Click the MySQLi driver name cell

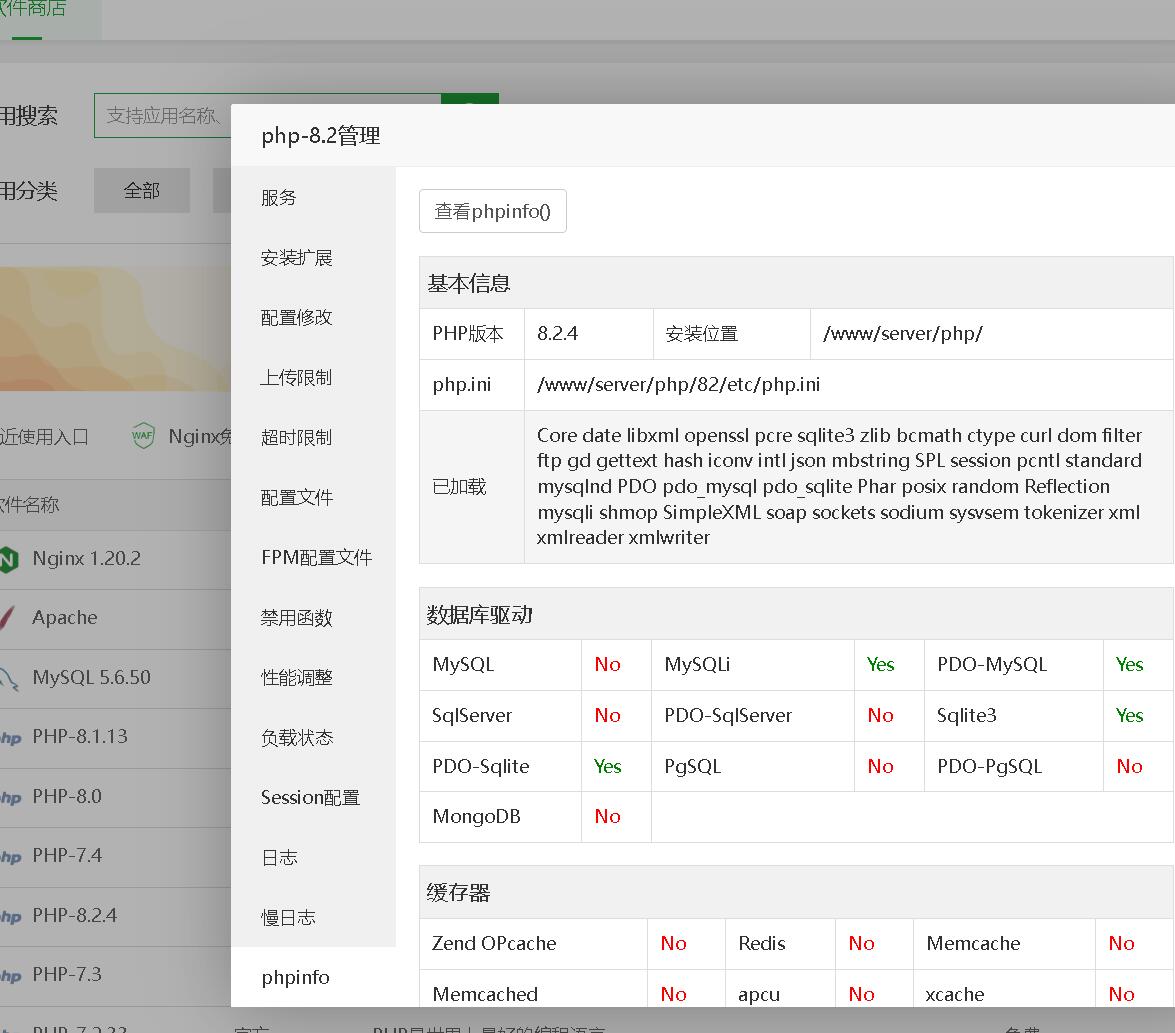[x=752, y=664]
